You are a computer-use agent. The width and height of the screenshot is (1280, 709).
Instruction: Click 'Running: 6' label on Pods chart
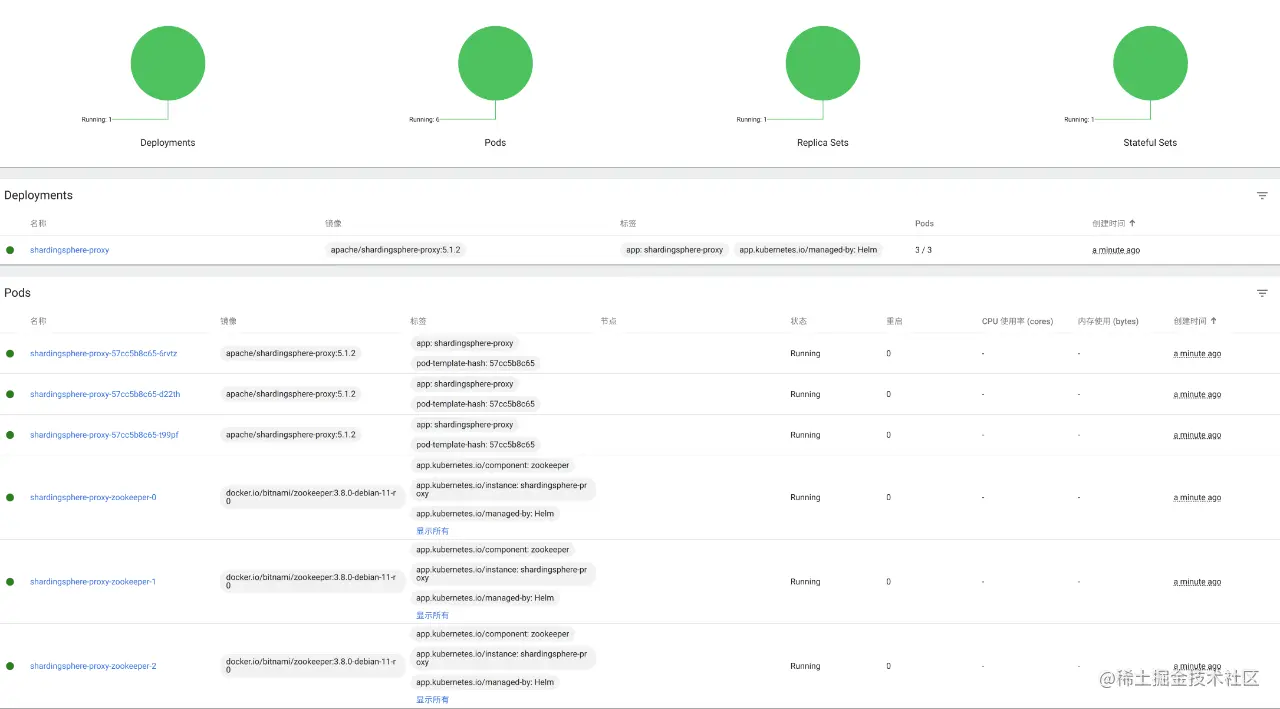pyautogui.click(x=424, y=120)
